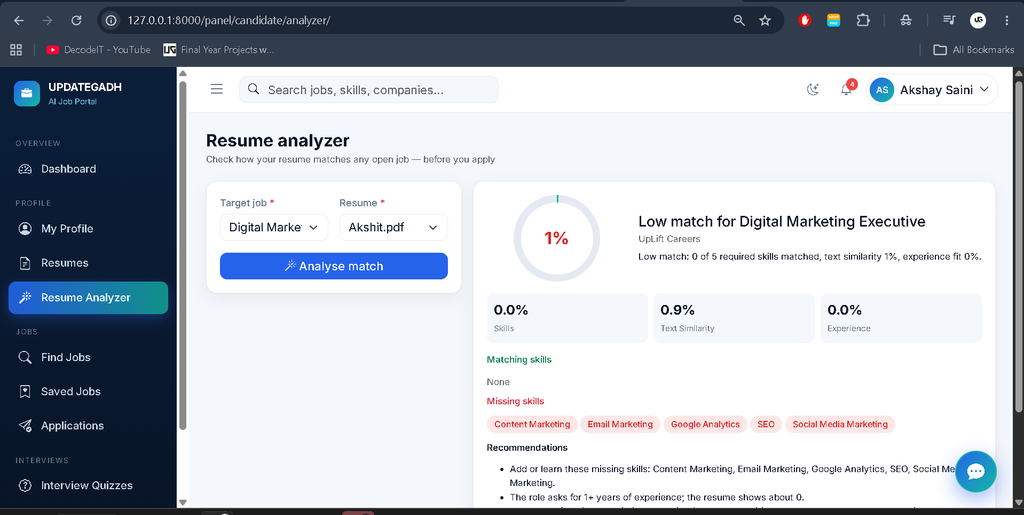Click the Low match for Digital Marketing Executive heading
The image size is (1024, 515).
pyautogui.click(x=782, y=222)
